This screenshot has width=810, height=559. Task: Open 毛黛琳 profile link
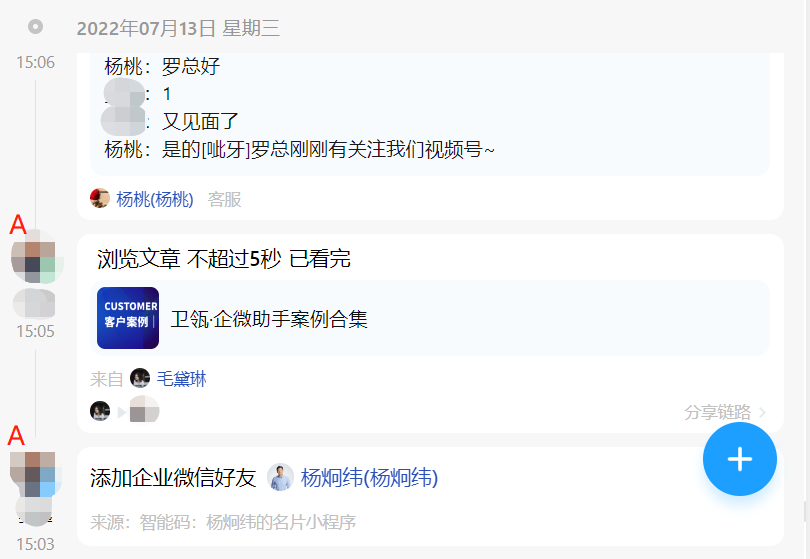(181, 379)
